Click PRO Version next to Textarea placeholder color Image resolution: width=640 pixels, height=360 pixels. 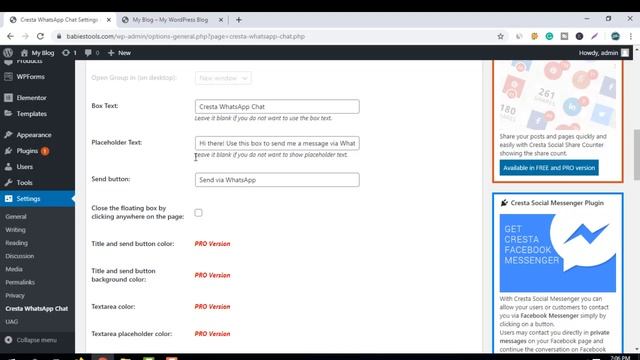pos(212,334)
